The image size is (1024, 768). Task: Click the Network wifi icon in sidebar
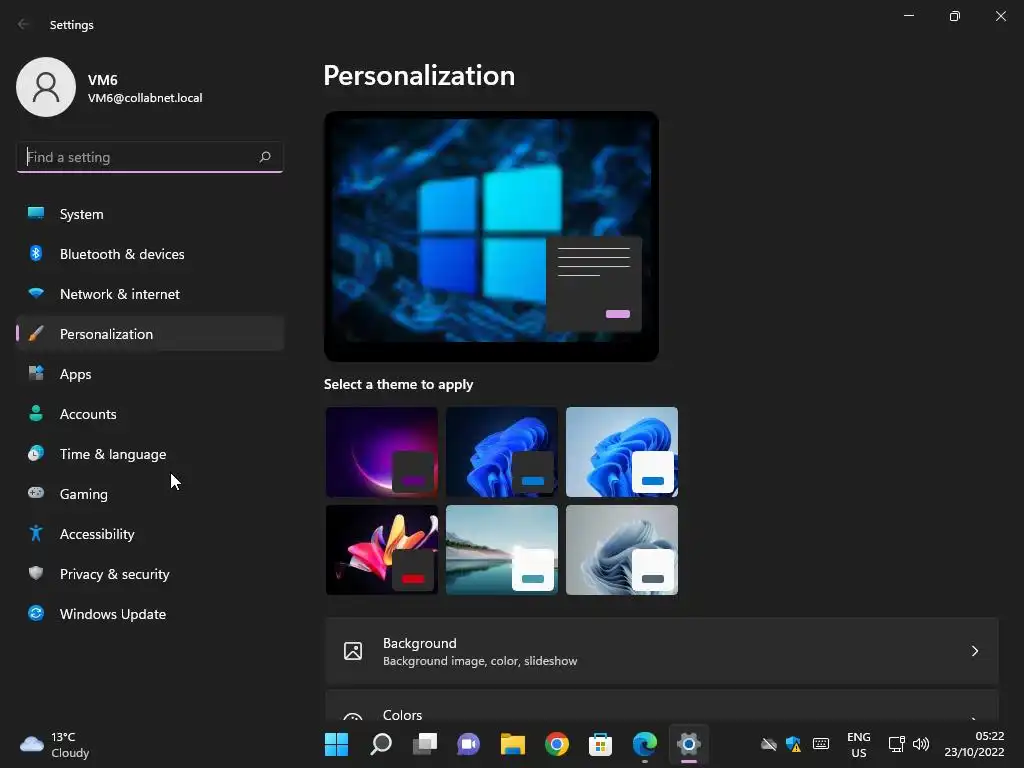coord(36,293)
